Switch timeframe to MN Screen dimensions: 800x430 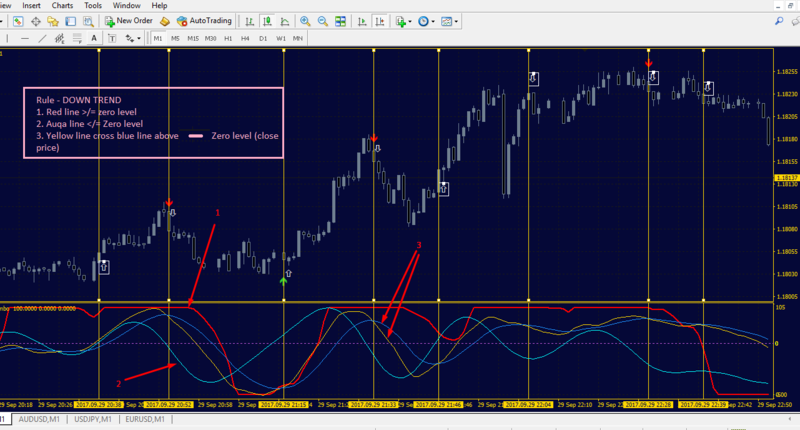(298, 38)
